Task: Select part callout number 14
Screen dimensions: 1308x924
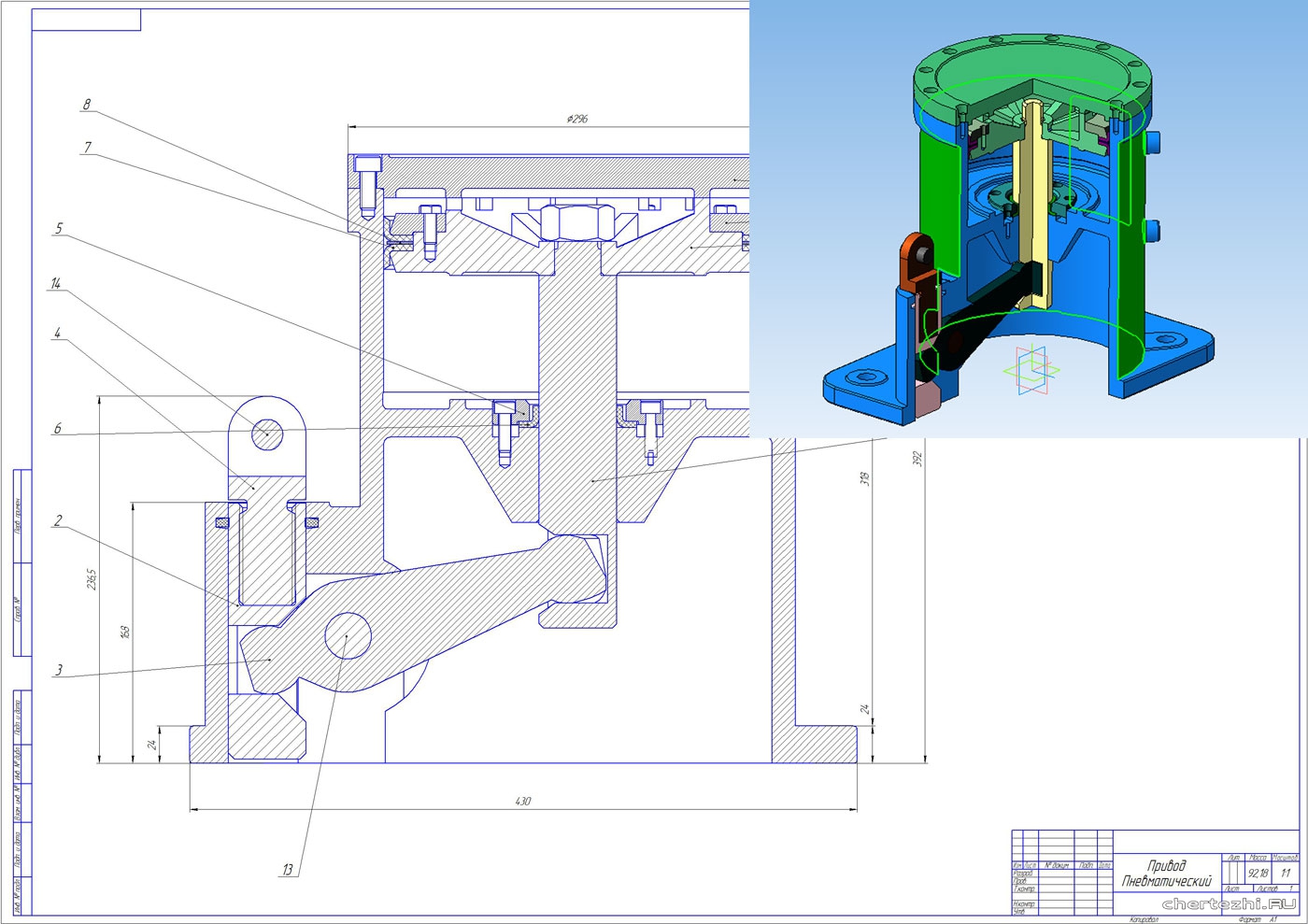Action: point(56,283)
